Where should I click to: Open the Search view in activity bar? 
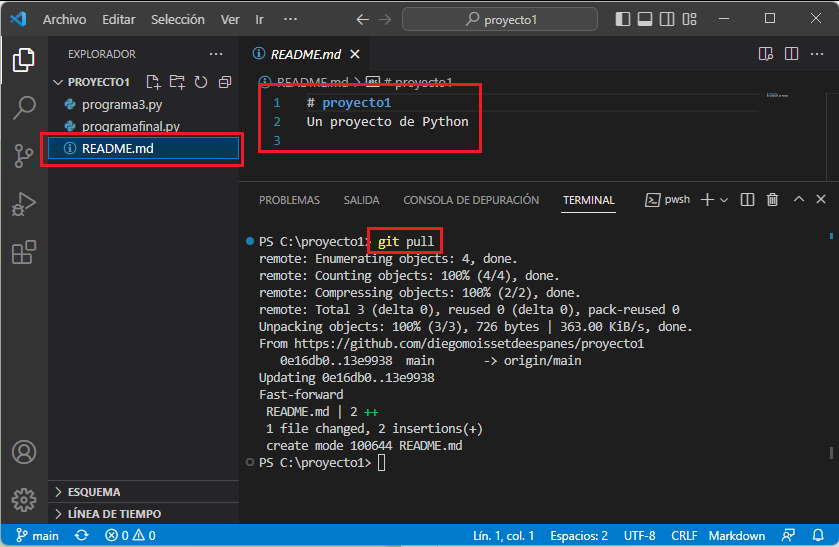(x=24, y=108)
